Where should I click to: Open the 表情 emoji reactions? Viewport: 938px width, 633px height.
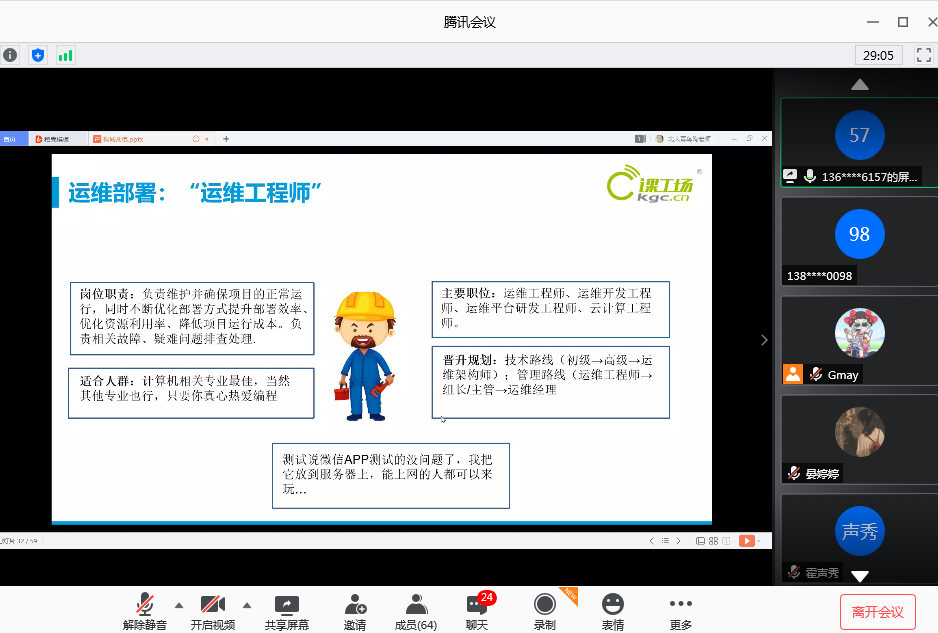coord(612,611)
